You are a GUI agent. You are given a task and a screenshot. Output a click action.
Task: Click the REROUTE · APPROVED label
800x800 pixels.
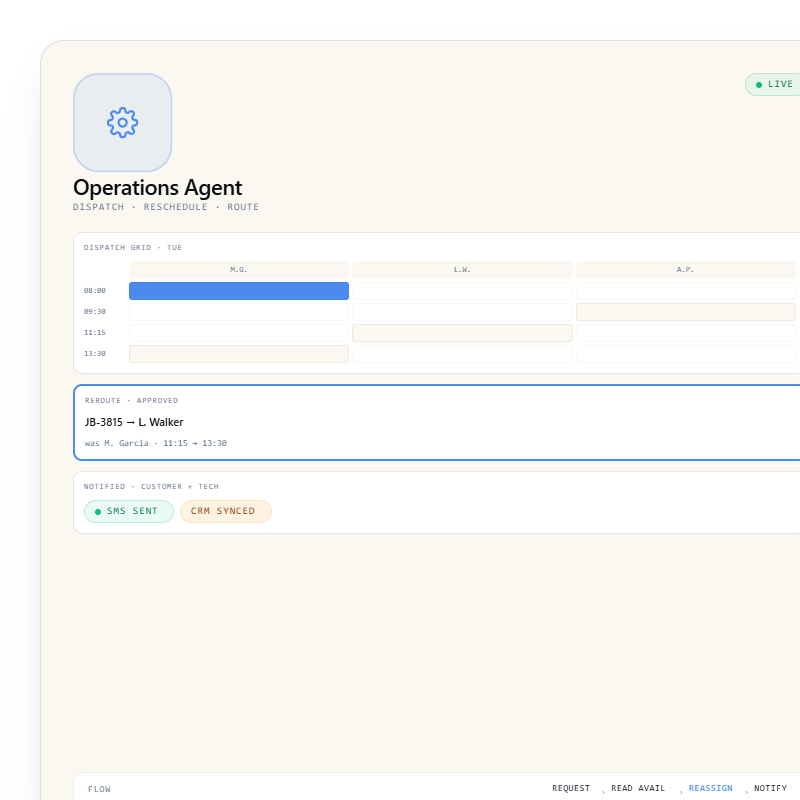pos(132,401)
